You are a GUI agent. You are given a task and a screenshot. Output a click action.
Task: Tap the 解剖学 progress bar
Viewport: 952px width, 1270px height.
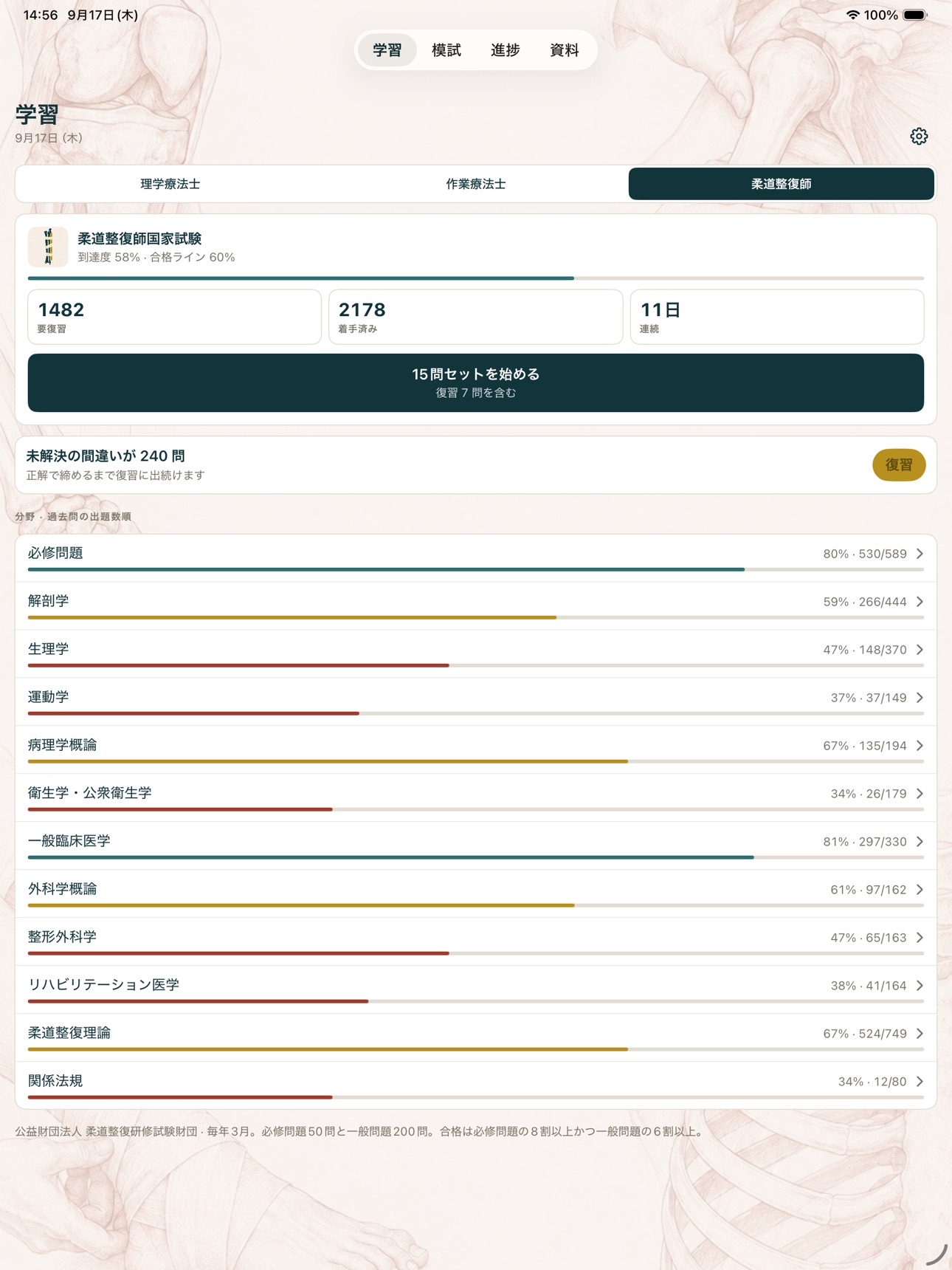(476, 617)
